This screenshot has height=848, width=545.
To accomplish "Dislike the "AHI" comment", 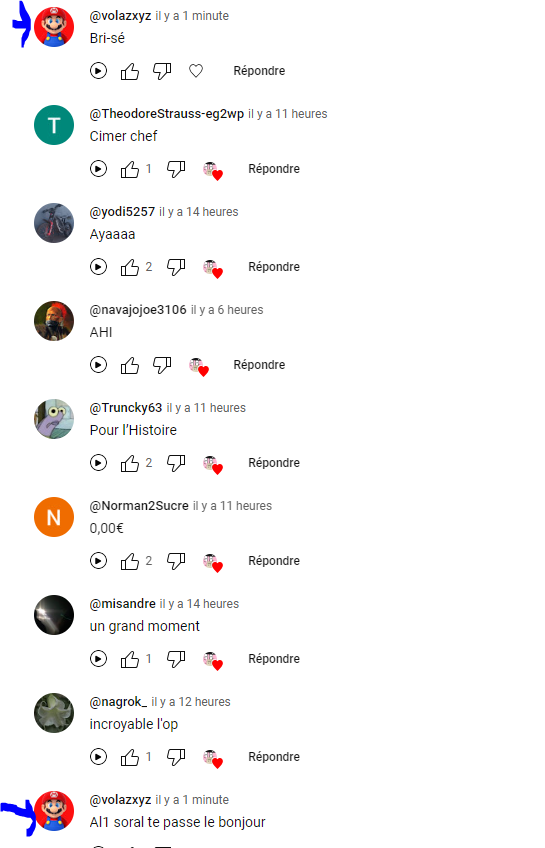I will [x=162, y=366].
